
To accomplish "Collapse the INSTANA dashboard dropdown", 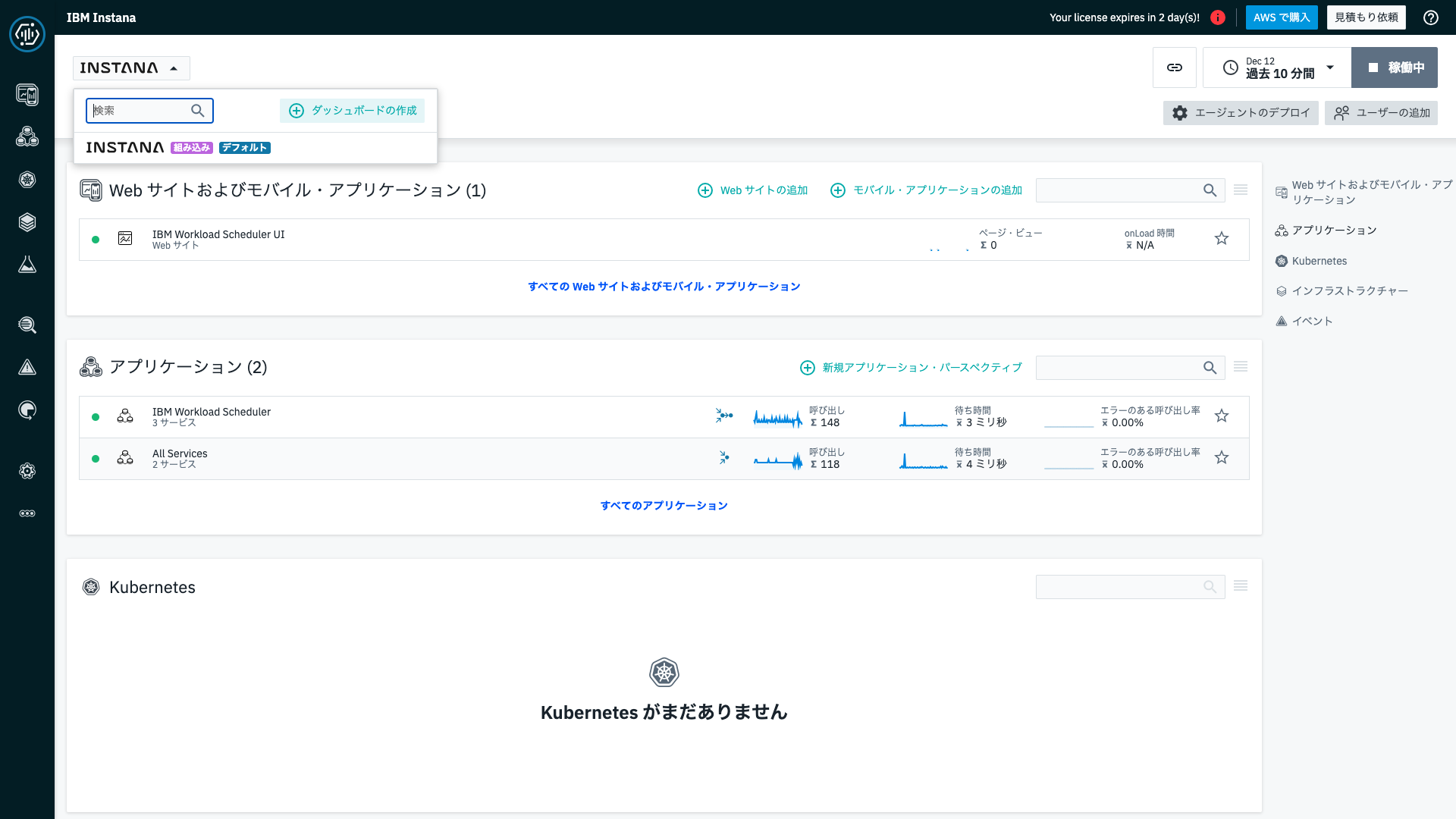I will pos(130,67).
